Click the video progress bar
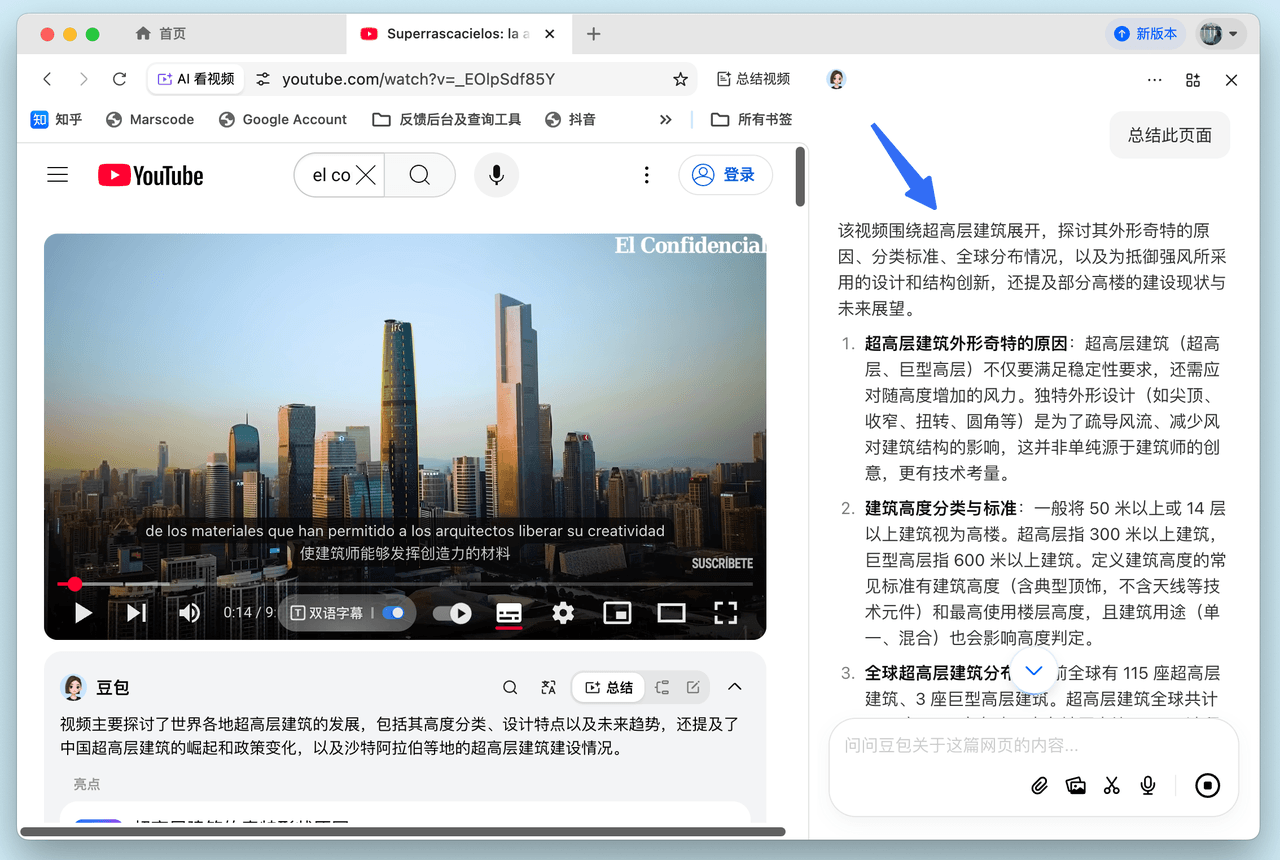The image size is (1280, 860). point(400,584)
